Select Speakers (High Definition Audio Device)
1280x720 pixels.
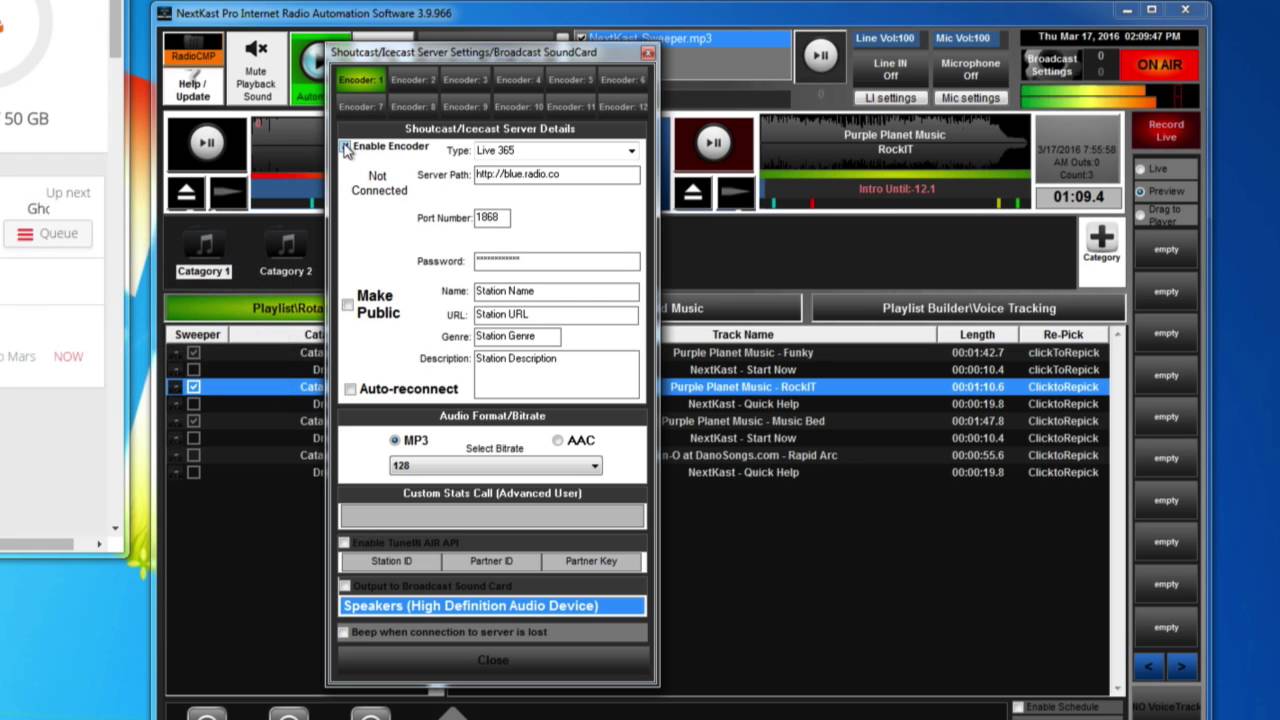[492, 606]
